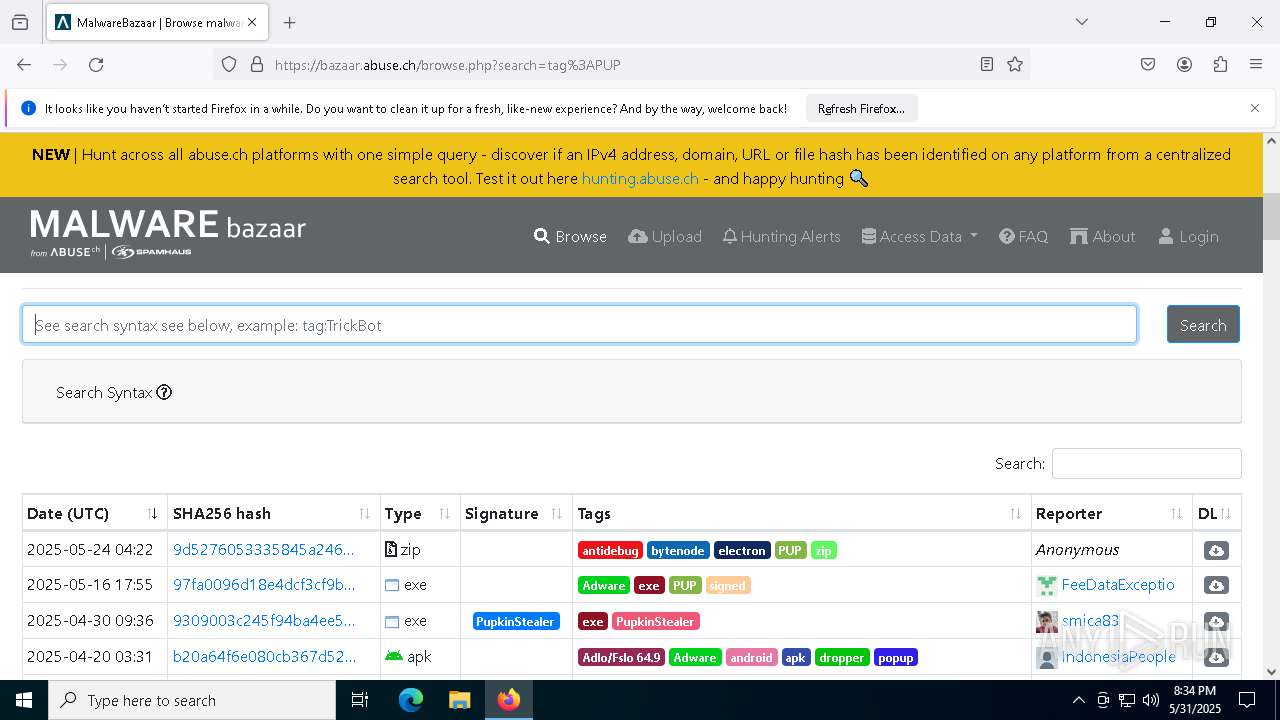Sort table by Tags column
The height and width of the screenshot is (720, 1280).
point(801,513)
